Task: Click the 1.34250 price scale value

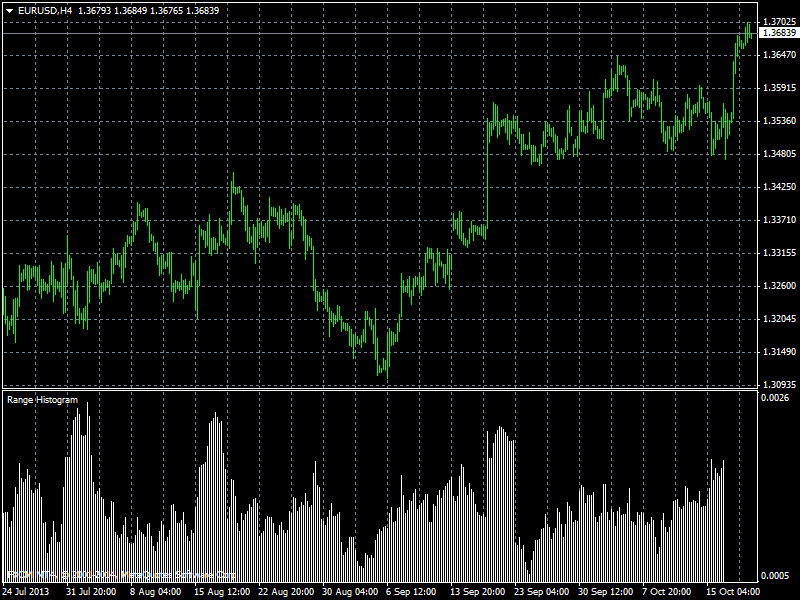Action: pyautogui.click(x=779, y=187)
